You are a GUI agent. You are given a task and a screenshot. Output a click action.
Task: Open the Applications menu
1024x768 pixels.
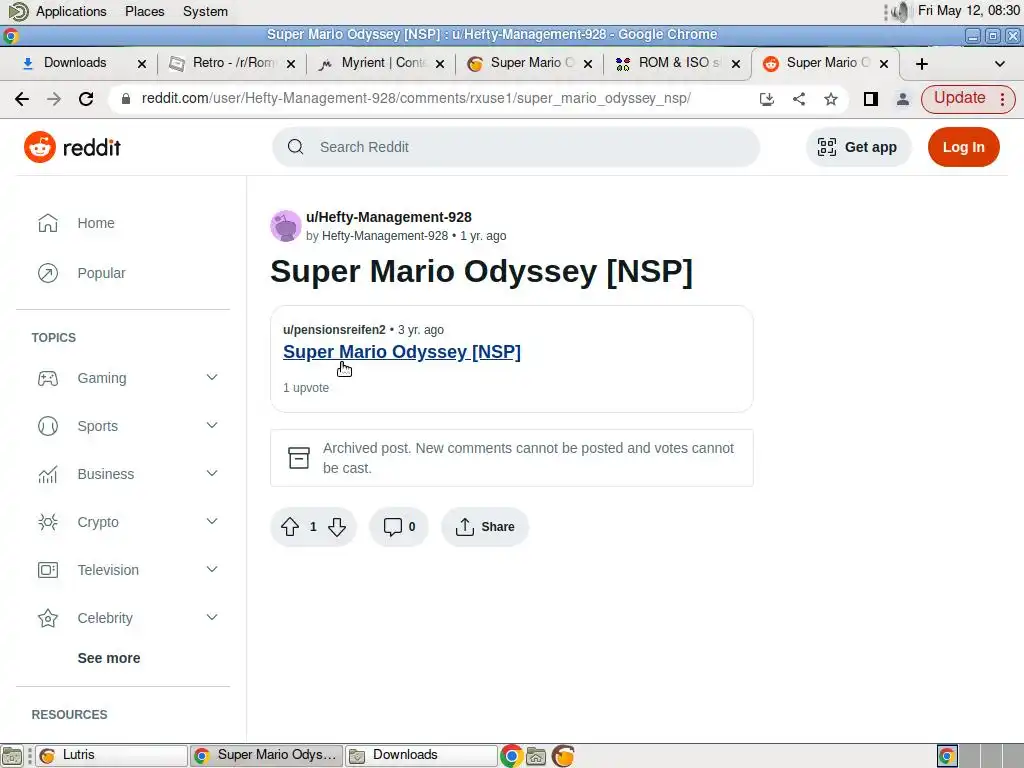point(71,11)
